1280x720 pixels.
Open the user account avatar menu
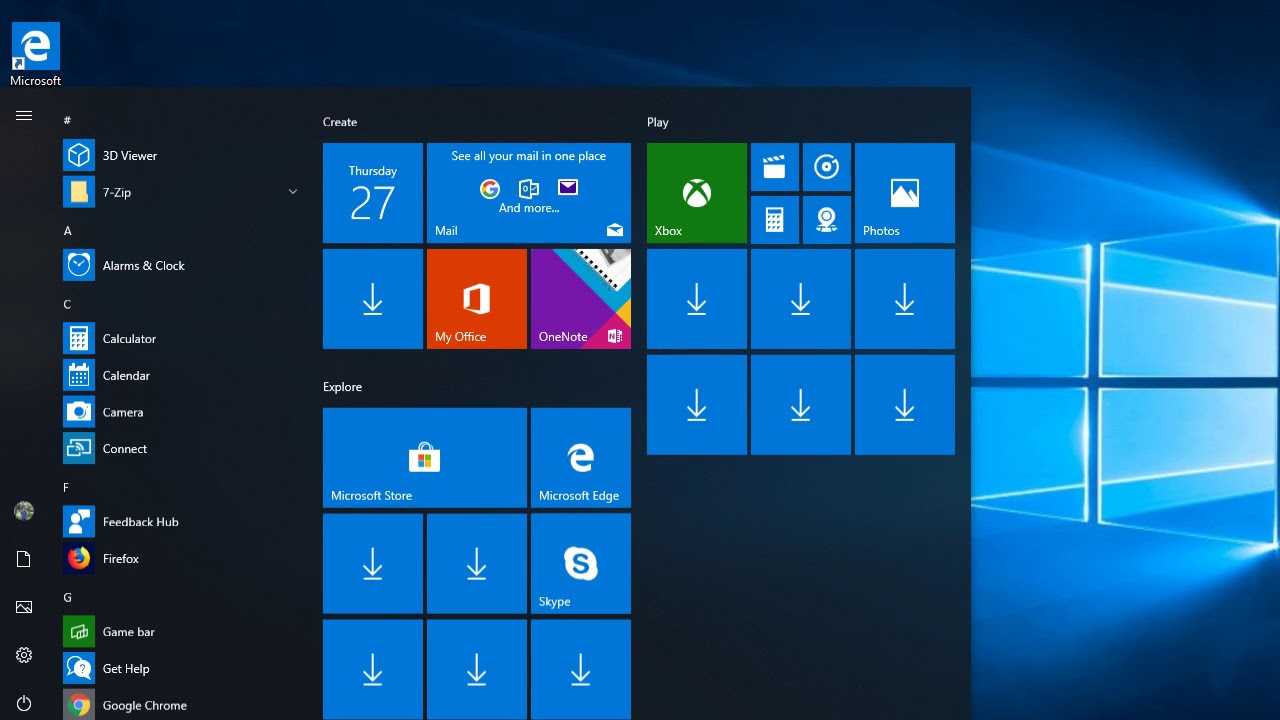(24, 511)
